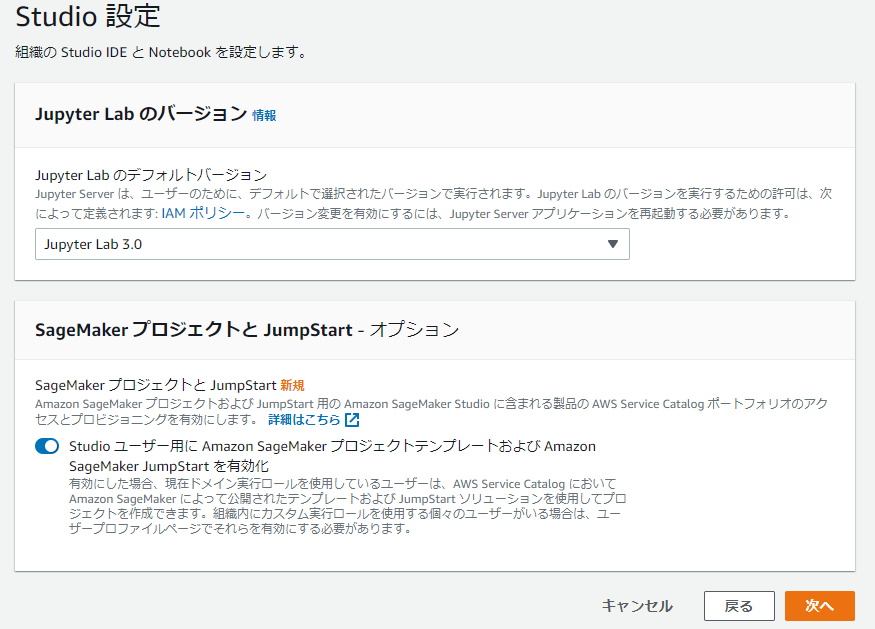Open the IAM ポリシー link

[203, 213]
